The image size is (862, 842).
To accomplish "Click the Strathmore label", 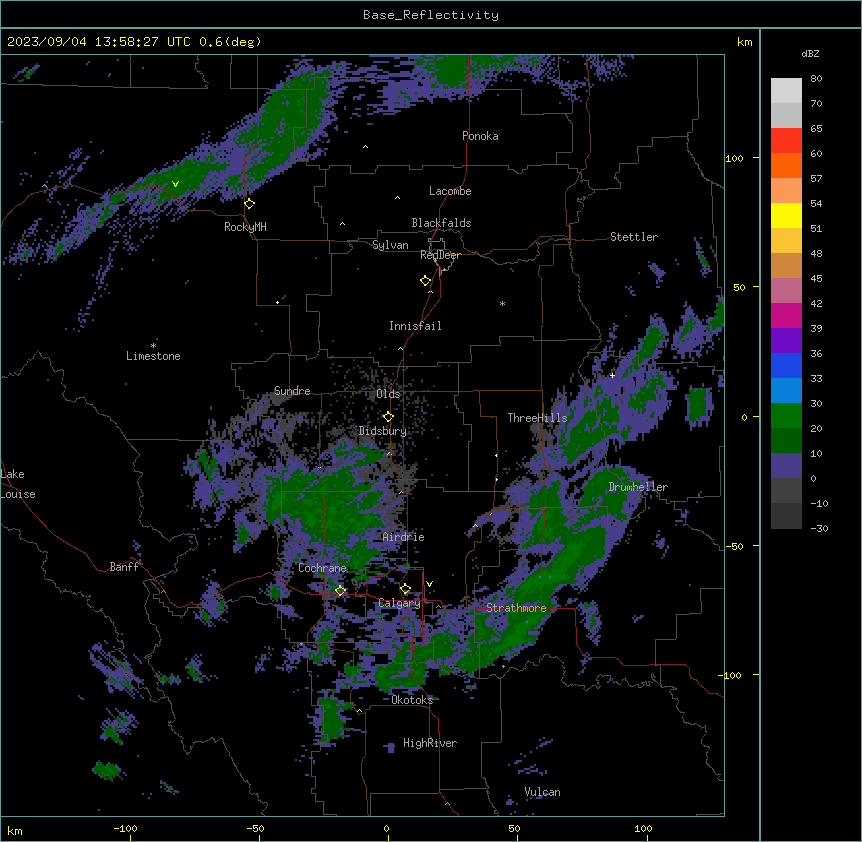I will point(516,608).
